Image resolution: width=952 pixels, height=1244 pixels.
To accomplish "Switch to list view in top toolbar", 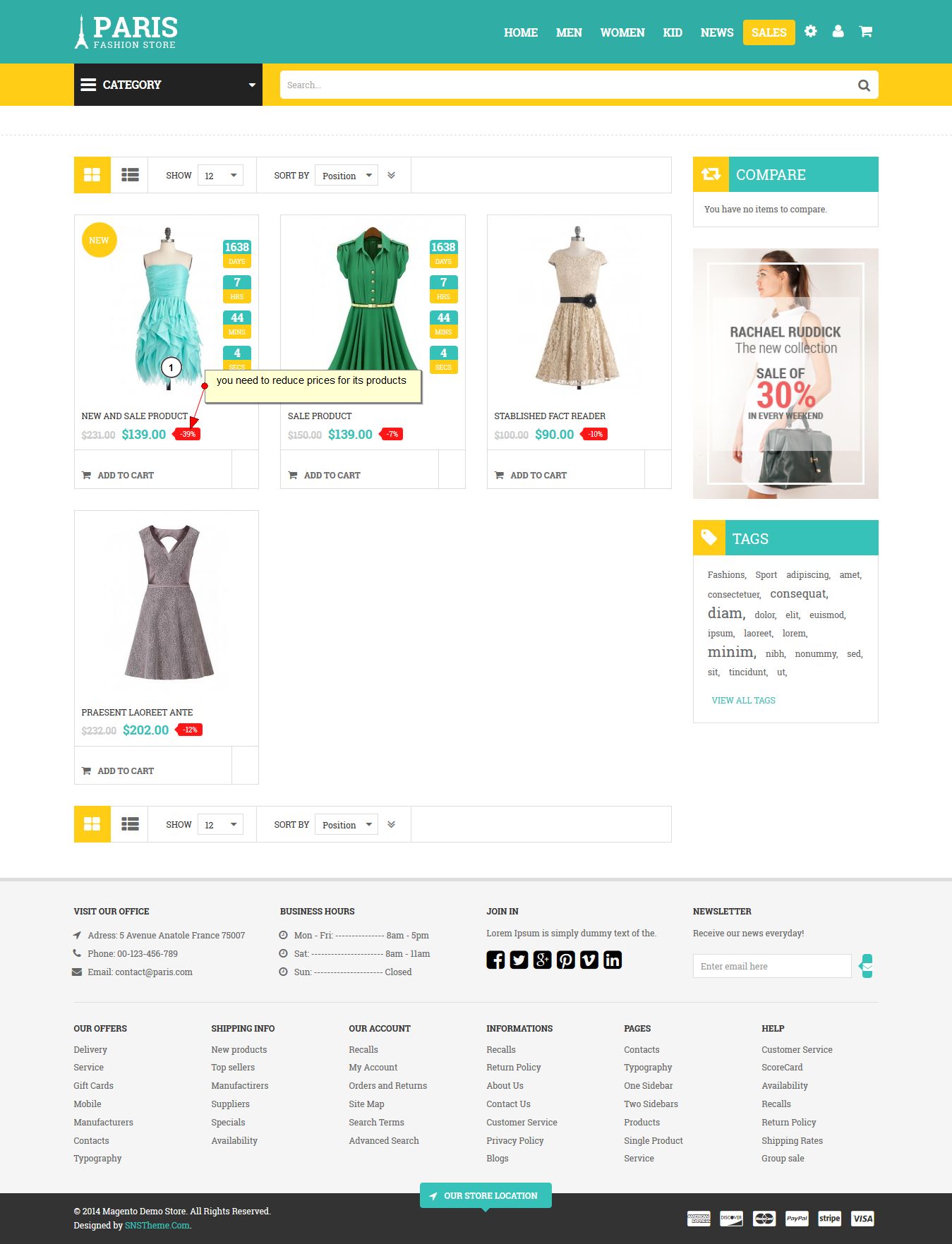I will (130, 175).
